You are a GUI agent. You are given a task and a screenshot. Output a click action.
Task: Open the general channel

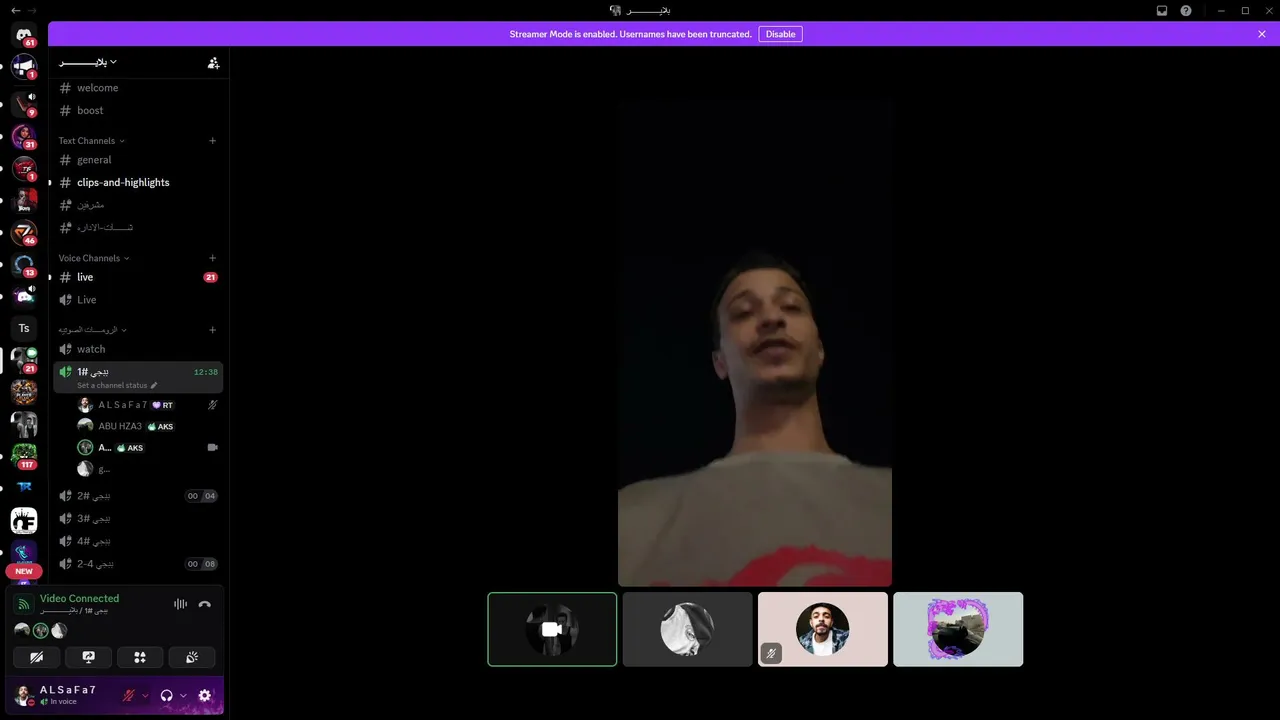[x=138, y=160]
